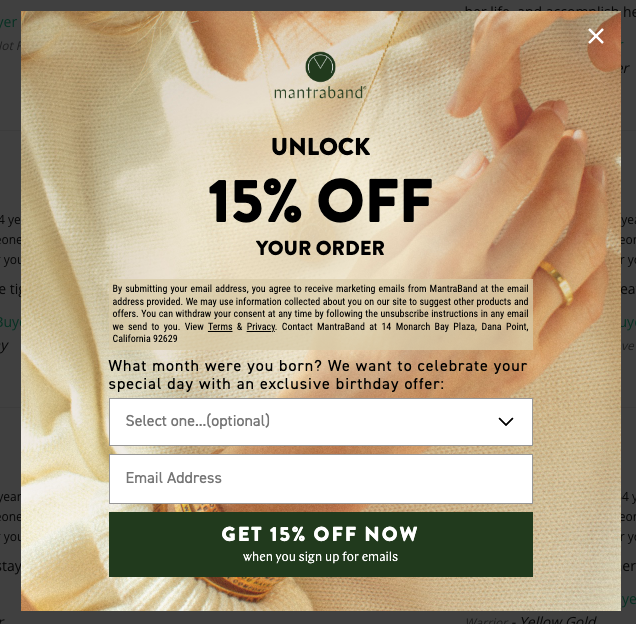
Task: Focus the Email Address input field
Action: (320, 479)
